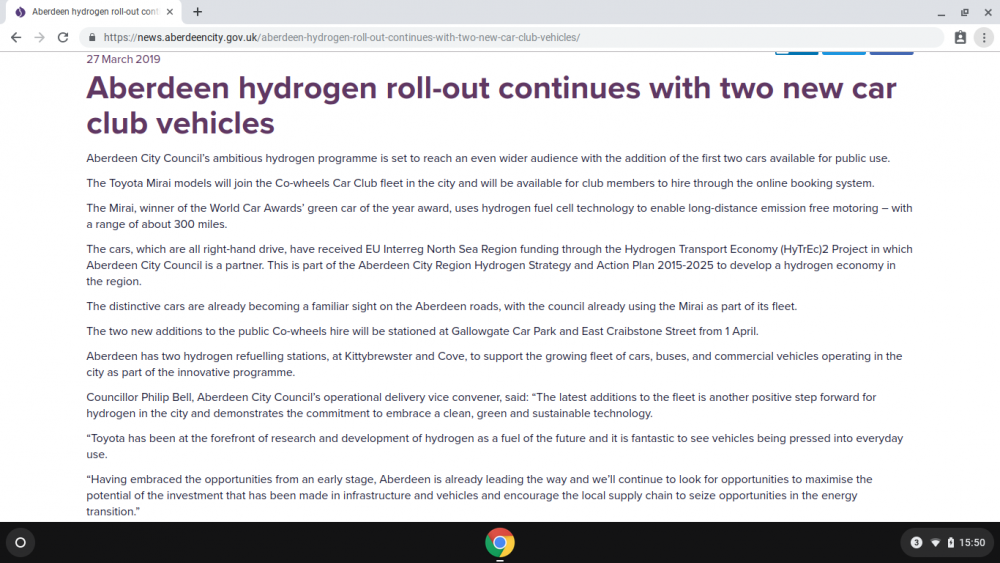Image resolution: width=1000 pixels, height=563 pixels.
Task: Open Chrome three-dot menu
Action: coord(984,38)
